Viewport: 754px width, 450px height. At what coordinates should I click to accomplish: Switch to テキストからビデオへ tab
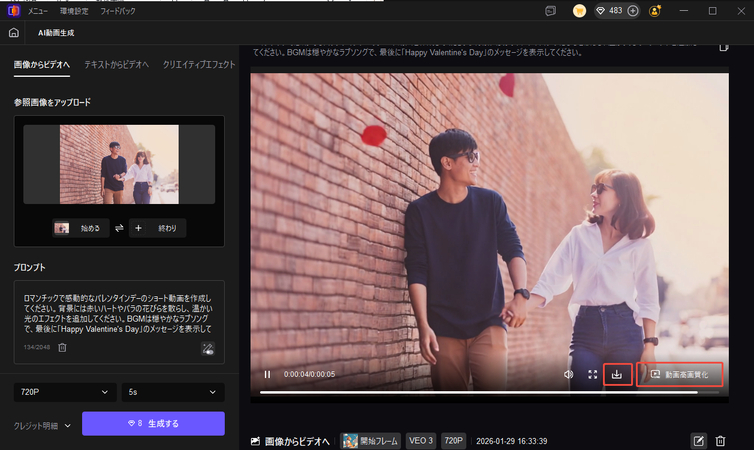point(116,64)
